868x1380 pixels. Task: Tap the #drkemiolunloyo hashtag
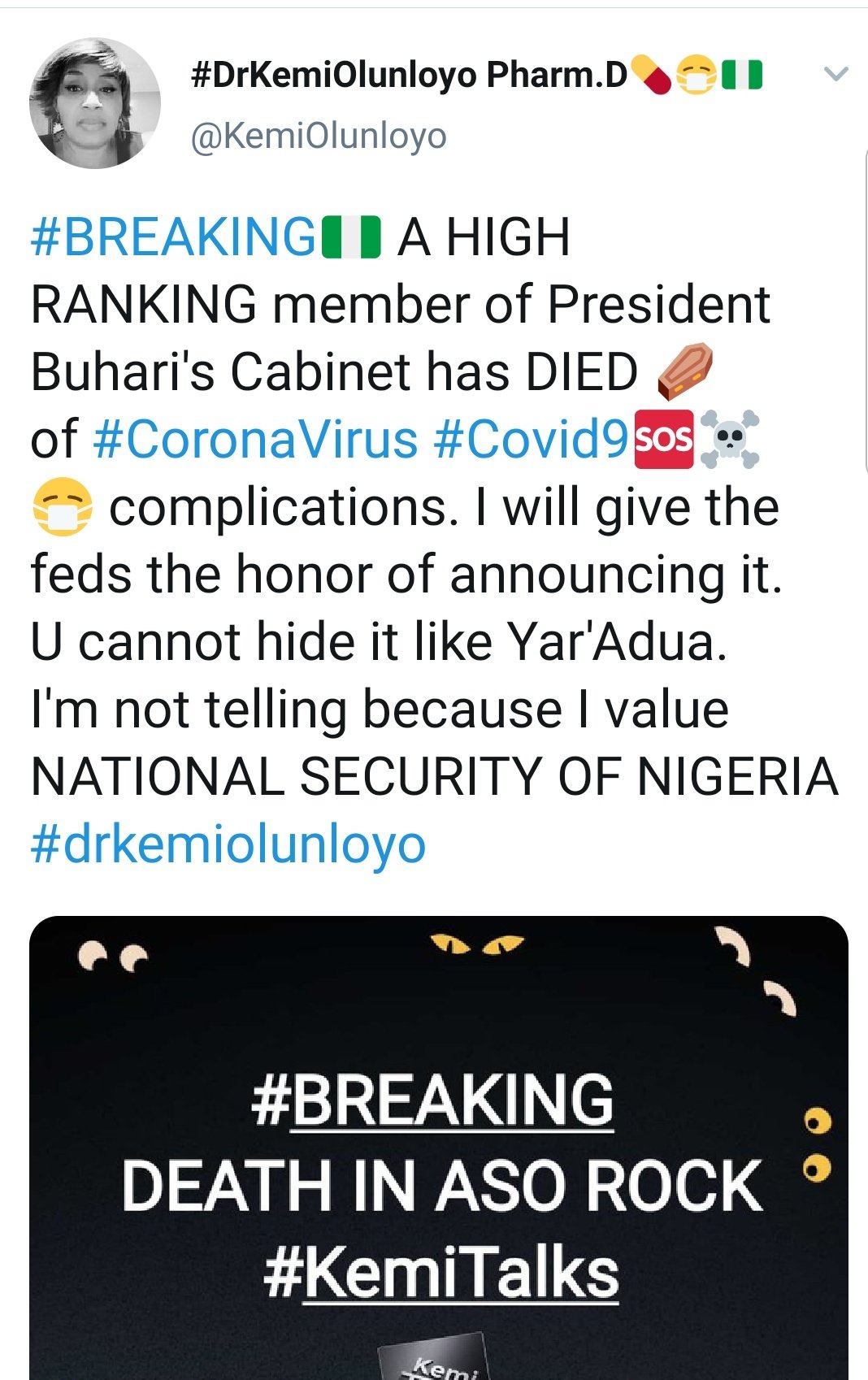pos(228,844)
